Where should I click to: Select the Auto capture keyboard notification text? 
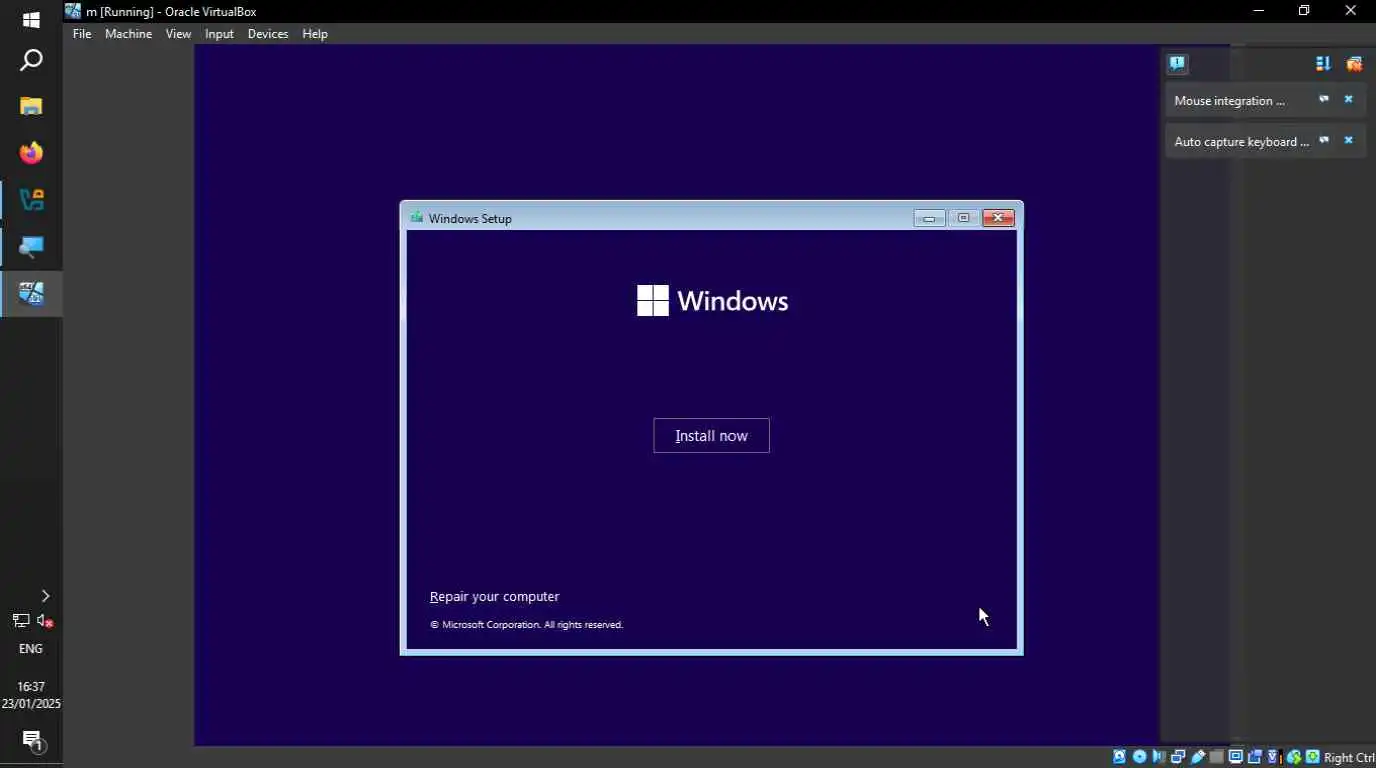tap(1241, 142)
